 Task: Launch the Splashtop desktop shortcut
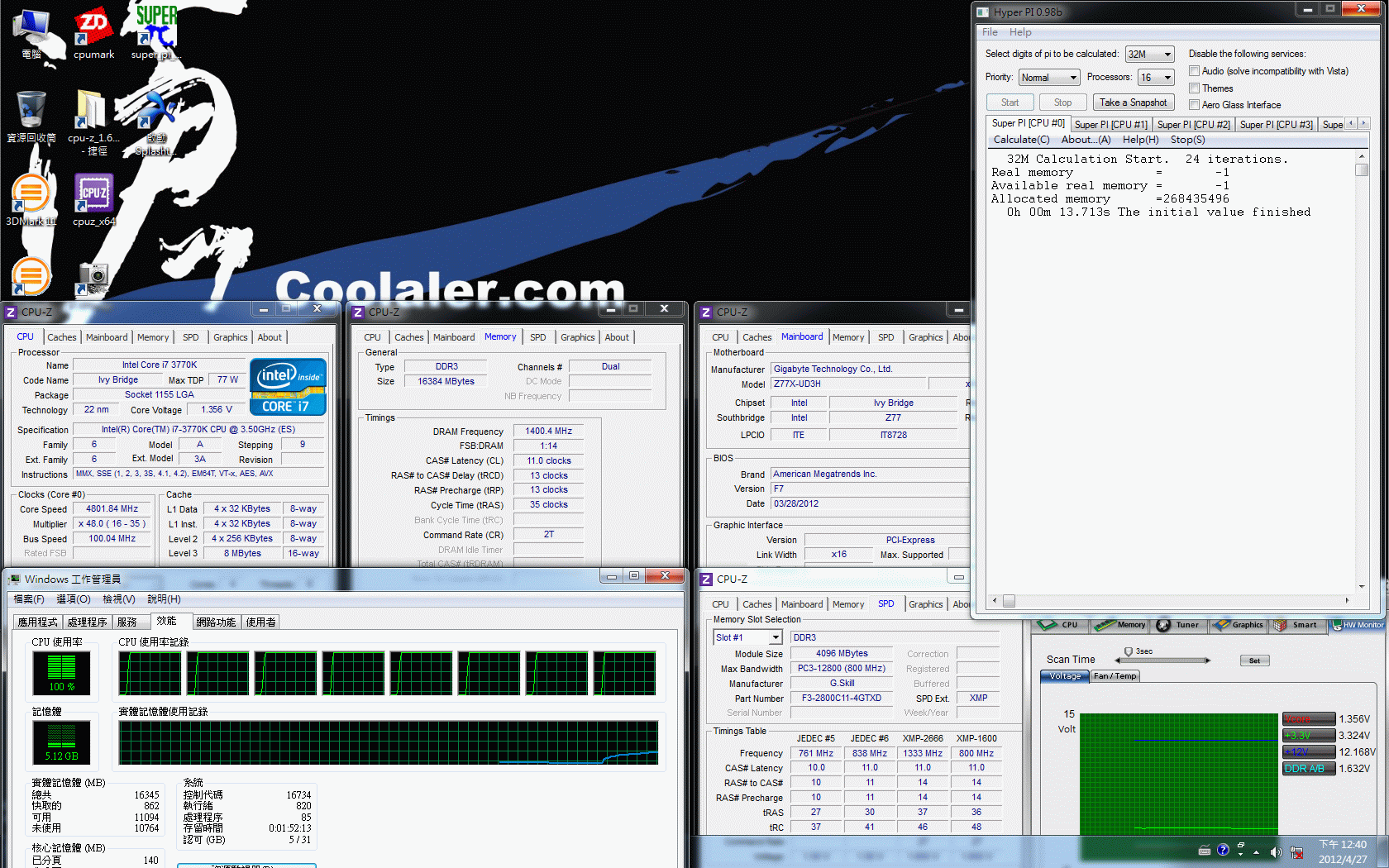click(x=156, y=122)
